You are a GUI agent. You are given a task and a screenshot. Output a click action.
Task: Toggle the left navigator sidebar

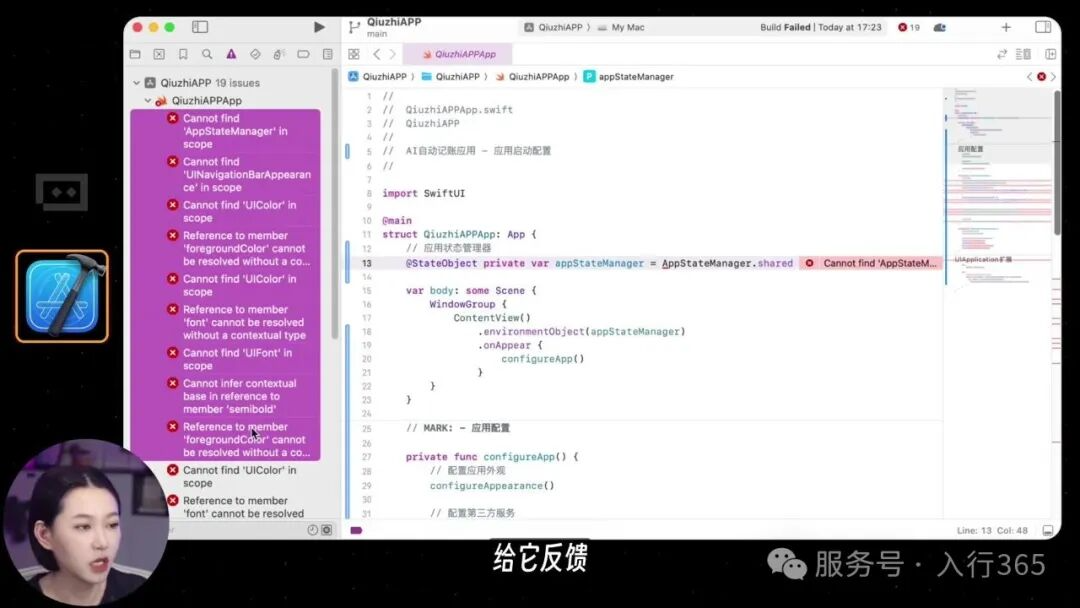point(200,27)
